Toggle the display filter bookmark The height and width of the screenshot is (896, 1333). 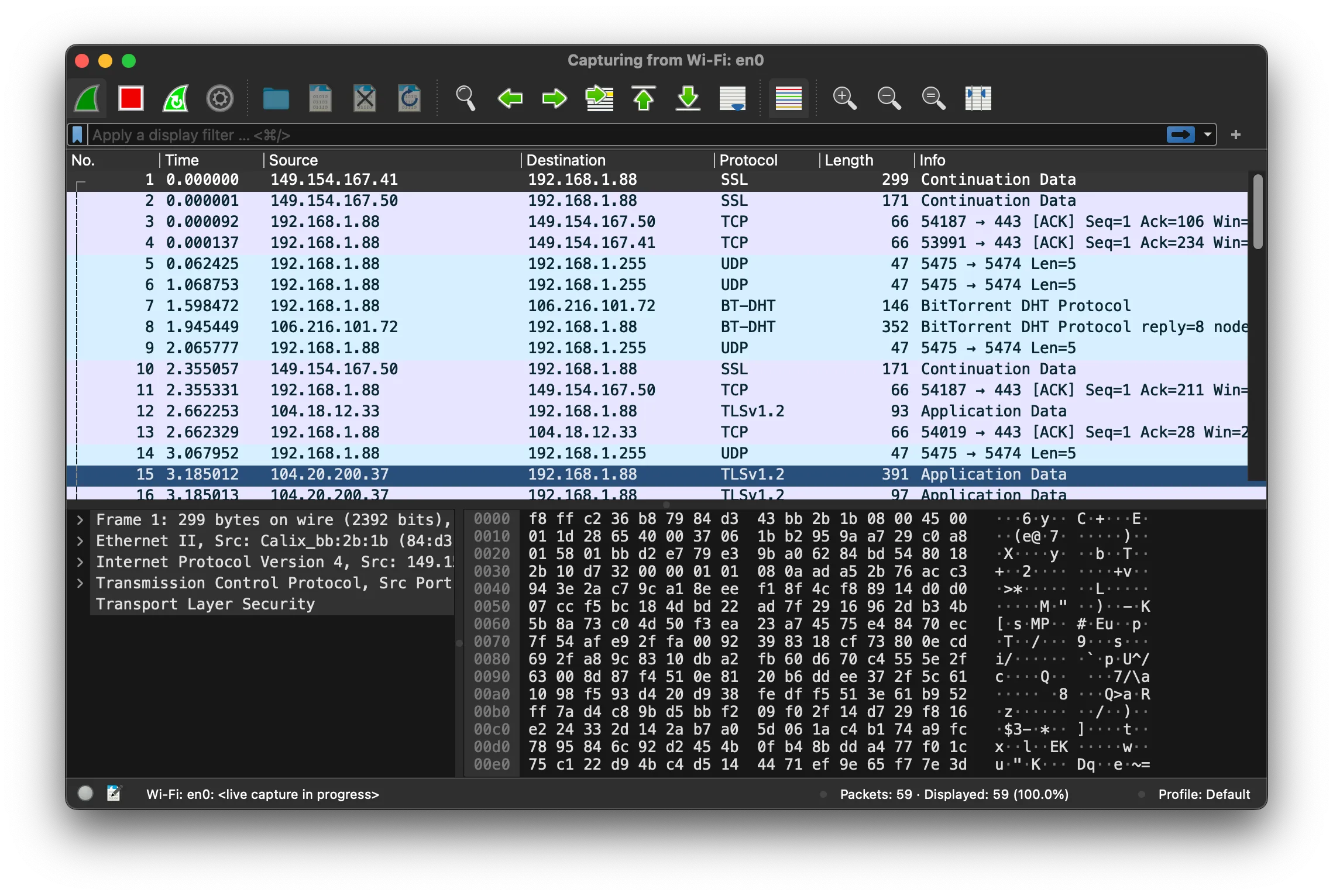click(78, 135)
